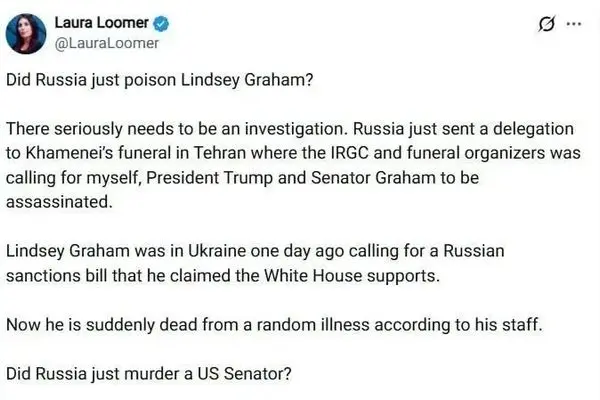Click the word 'assassinated.' in the post
Screen dimensions: 600x400
tap(59, 202)
